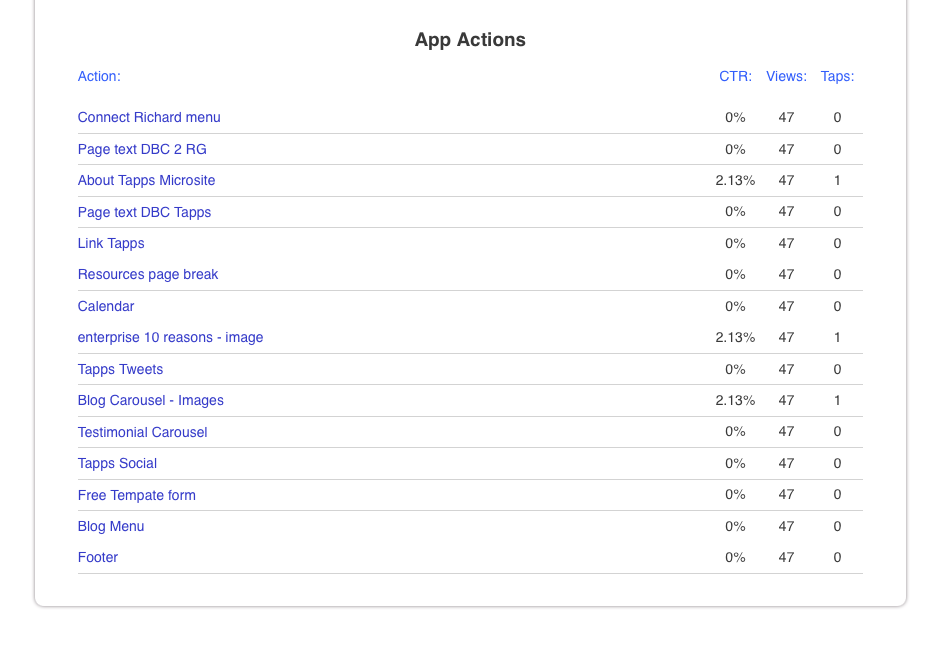
Task: Open Blog Carousel - Images action
Action: point(151,400)
